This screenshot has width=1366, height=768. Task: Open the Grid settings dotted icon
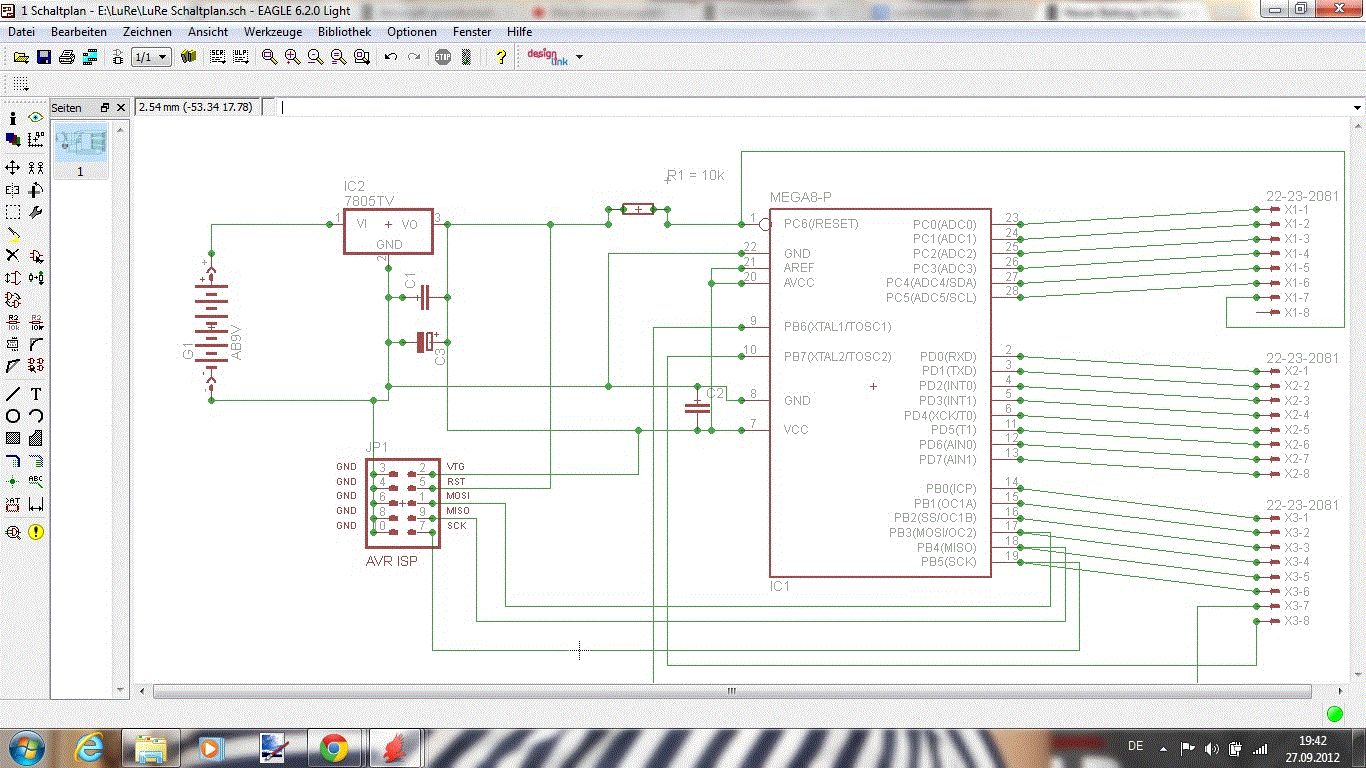(20, 83)
